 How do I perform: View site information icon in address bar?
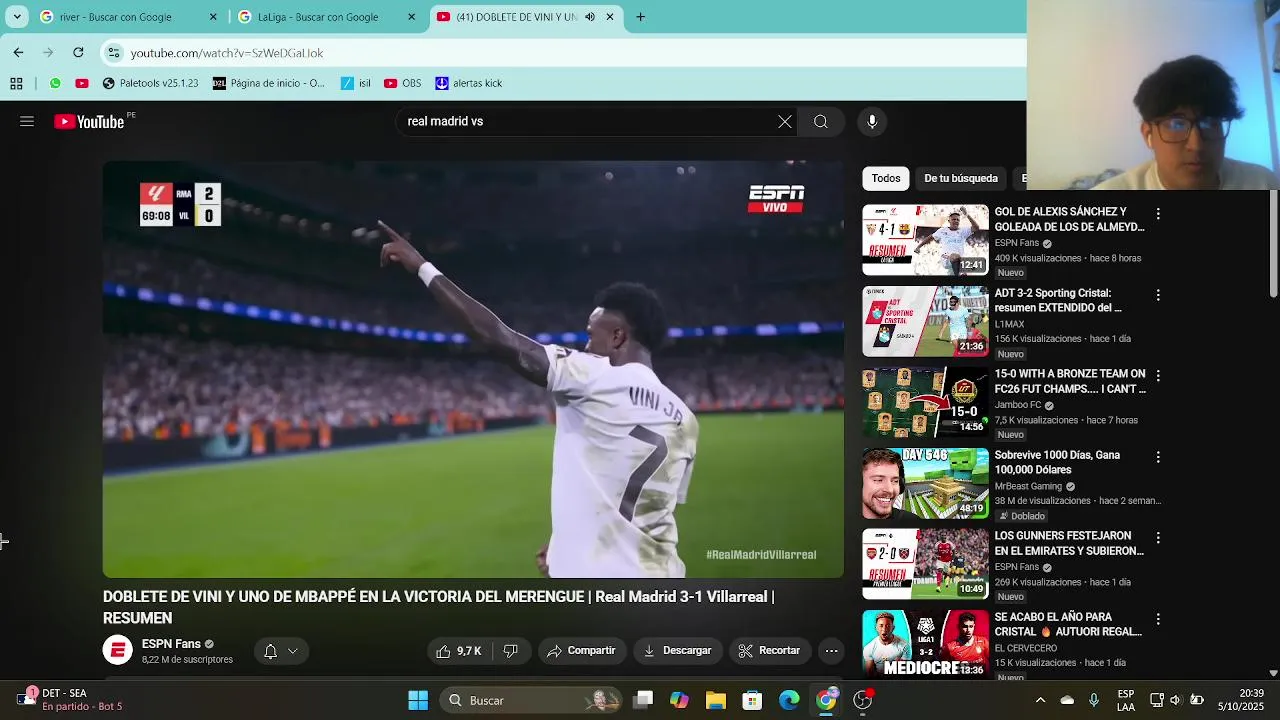point(114,53)
